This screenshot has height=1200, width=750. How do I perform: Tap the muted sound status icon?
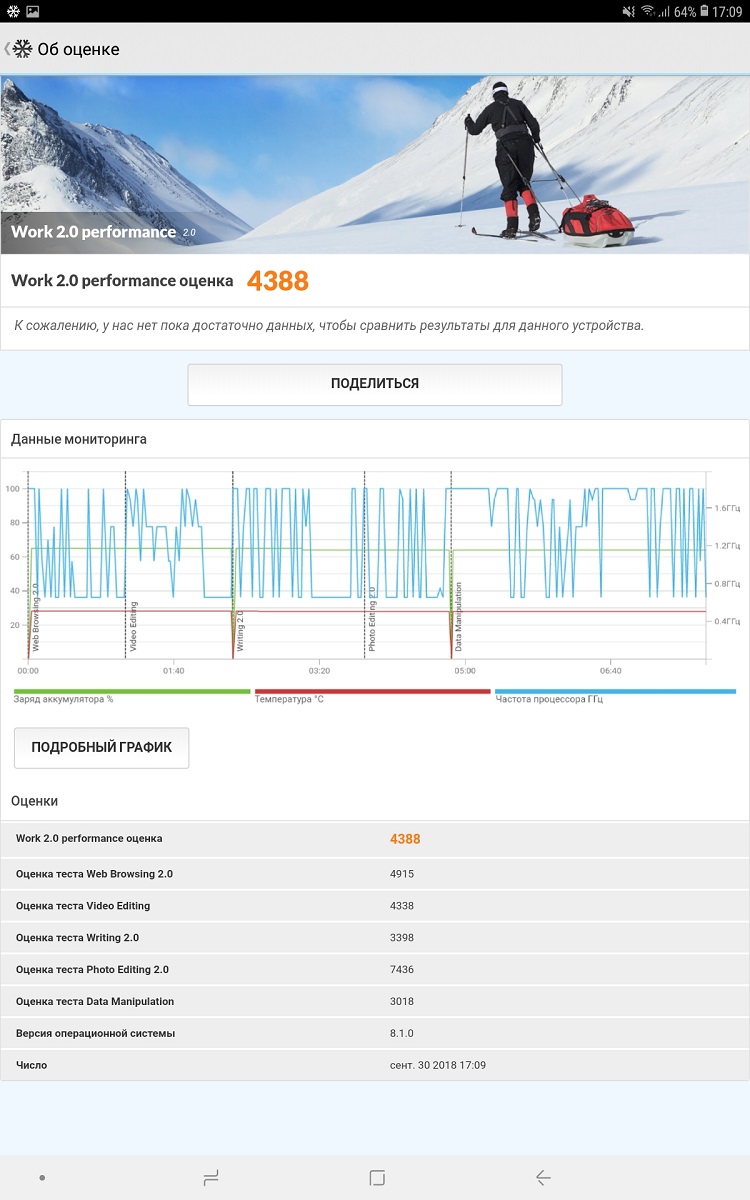click(x=628, y=11)
